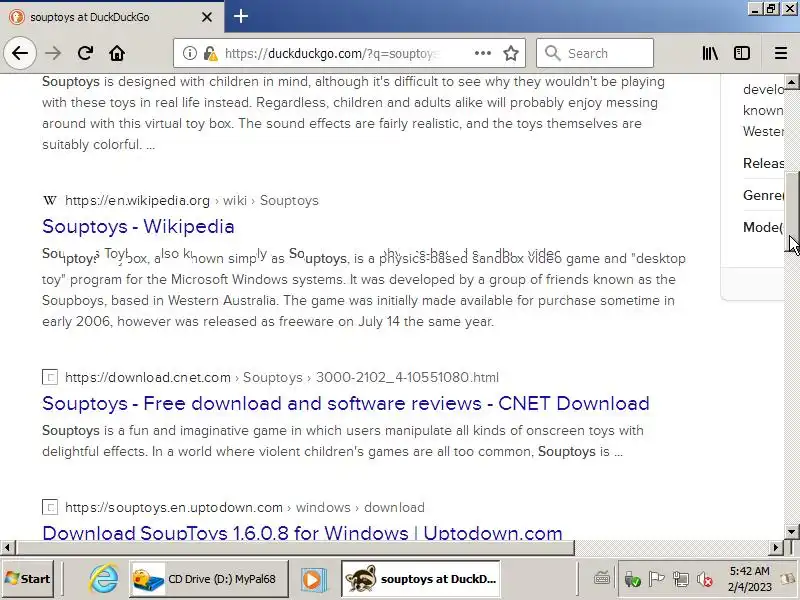
Task: Open the browser home page
Action: pos(117,53)
